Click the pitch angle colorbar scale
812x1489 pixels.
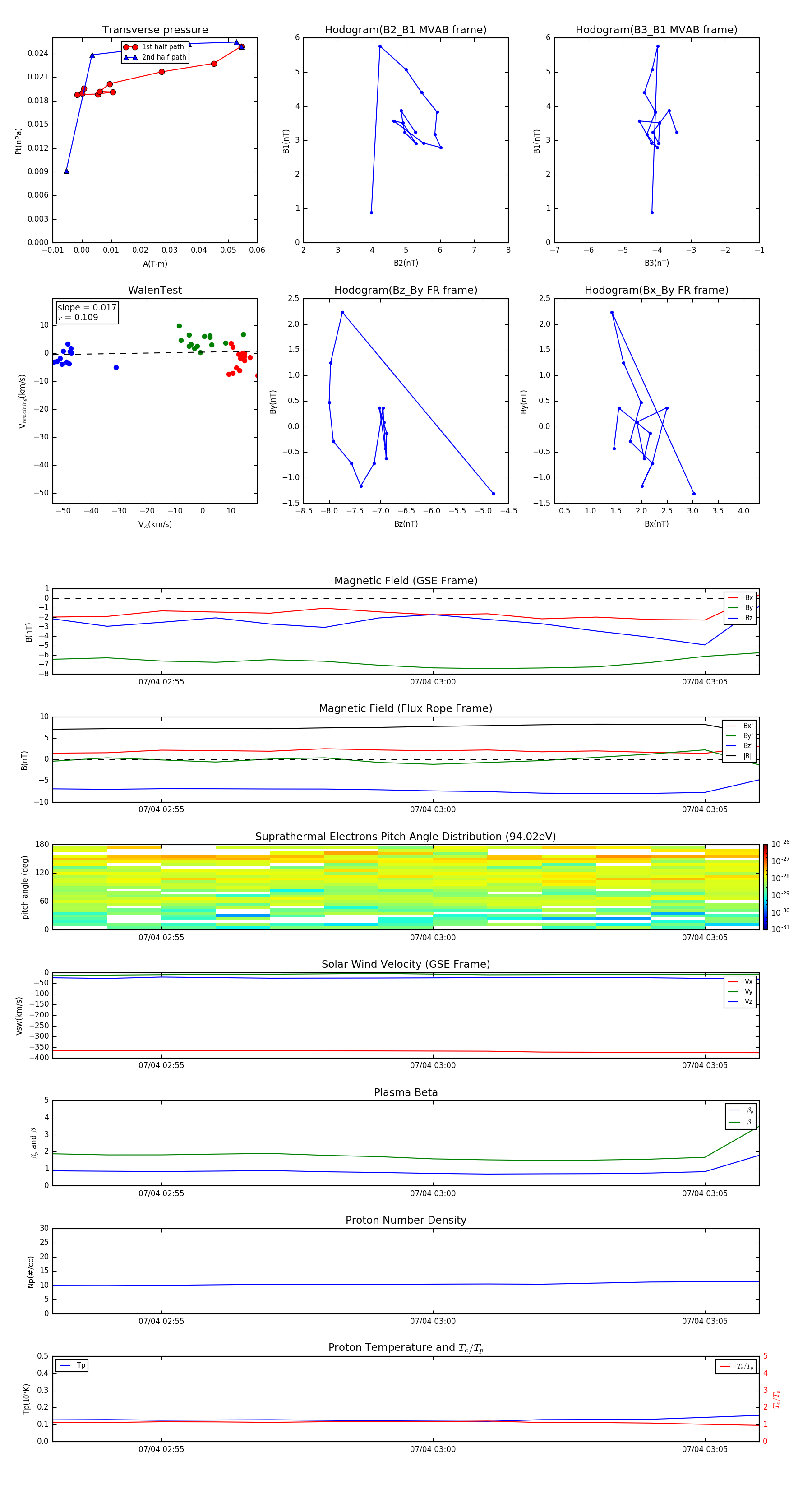coord(765,887)
